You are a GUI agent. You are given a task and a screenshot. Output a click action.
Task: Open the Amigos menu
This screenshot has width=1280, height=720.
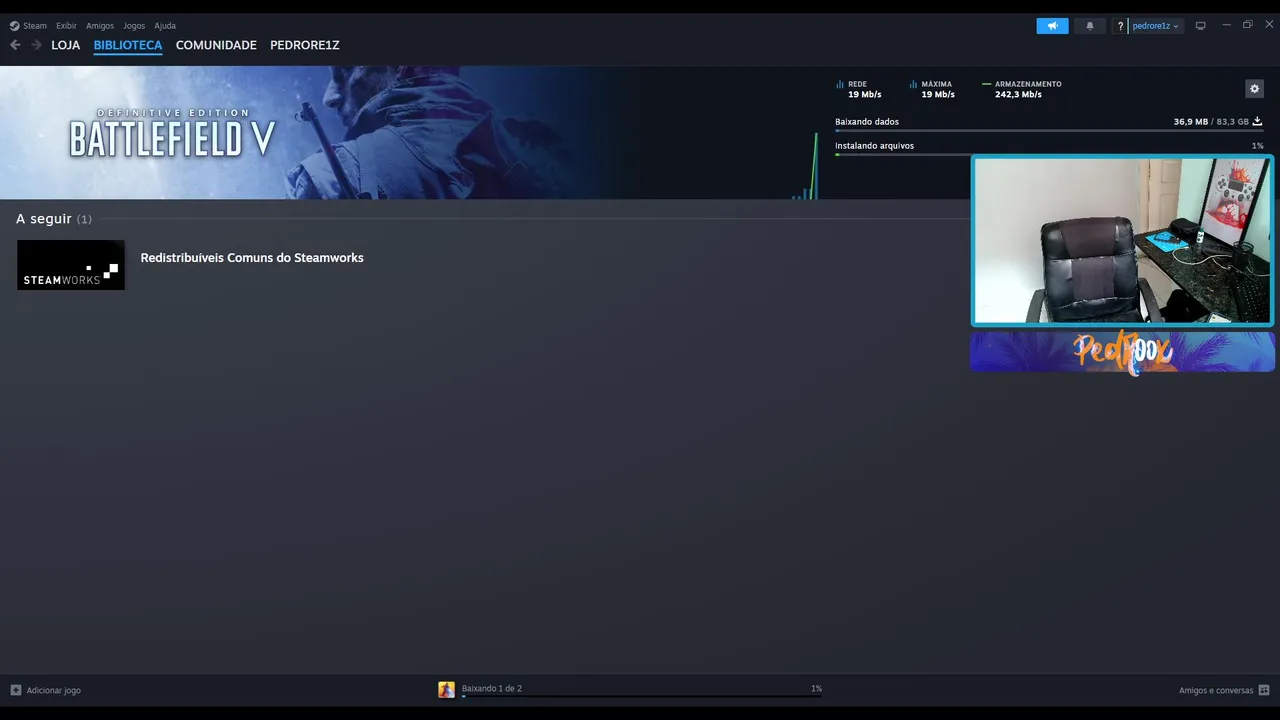click(100, 26)
